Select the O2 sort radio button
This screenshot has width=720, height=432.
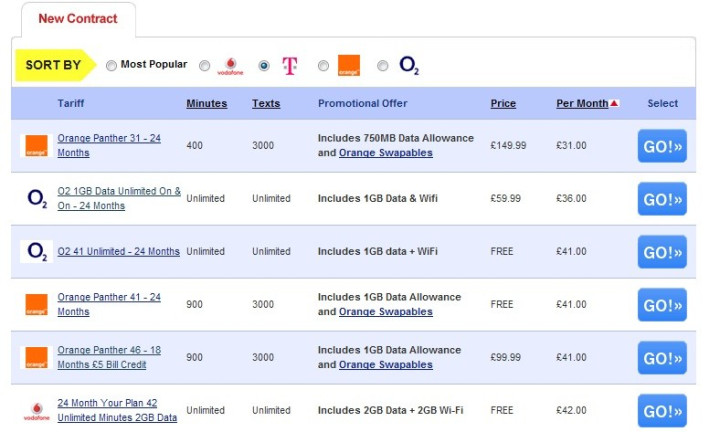[x=382, y=66]
